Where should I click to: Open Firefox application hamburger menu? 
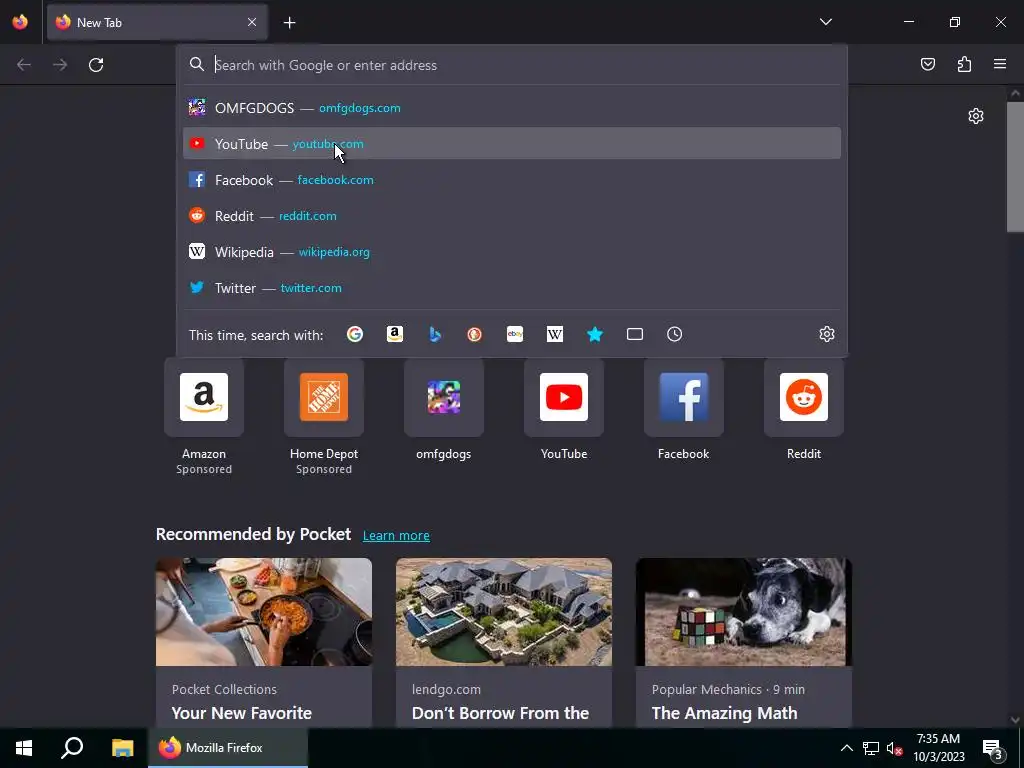tap(1000, 64)
